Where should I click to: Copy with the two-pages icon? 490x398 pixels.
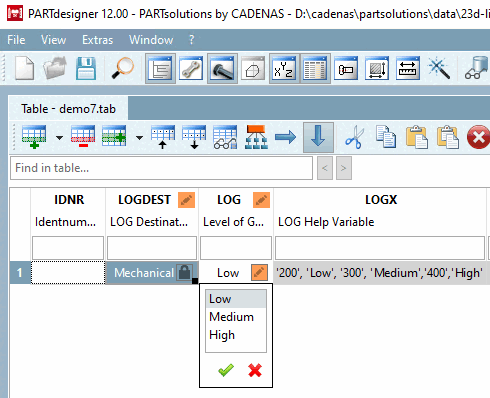(x=386, y=137)
